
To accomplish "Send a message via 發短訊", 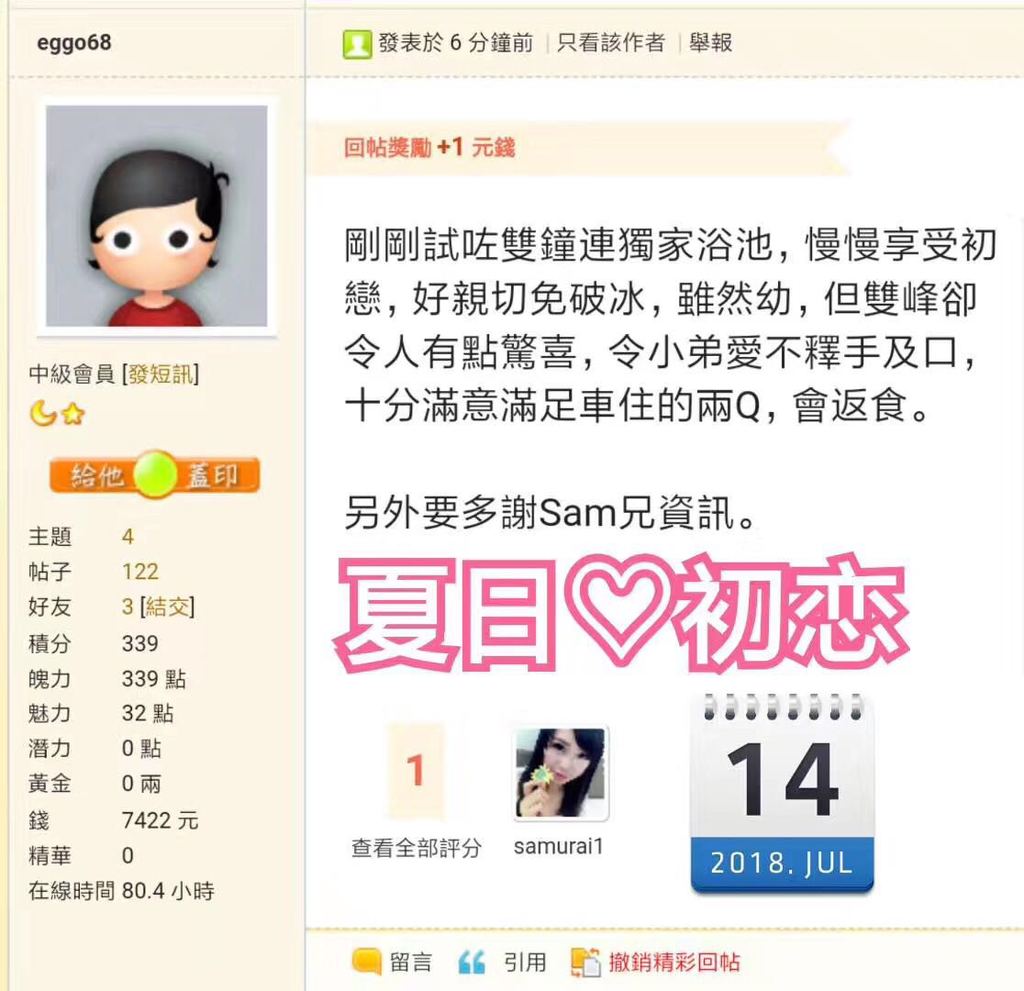I will (161, 374).
